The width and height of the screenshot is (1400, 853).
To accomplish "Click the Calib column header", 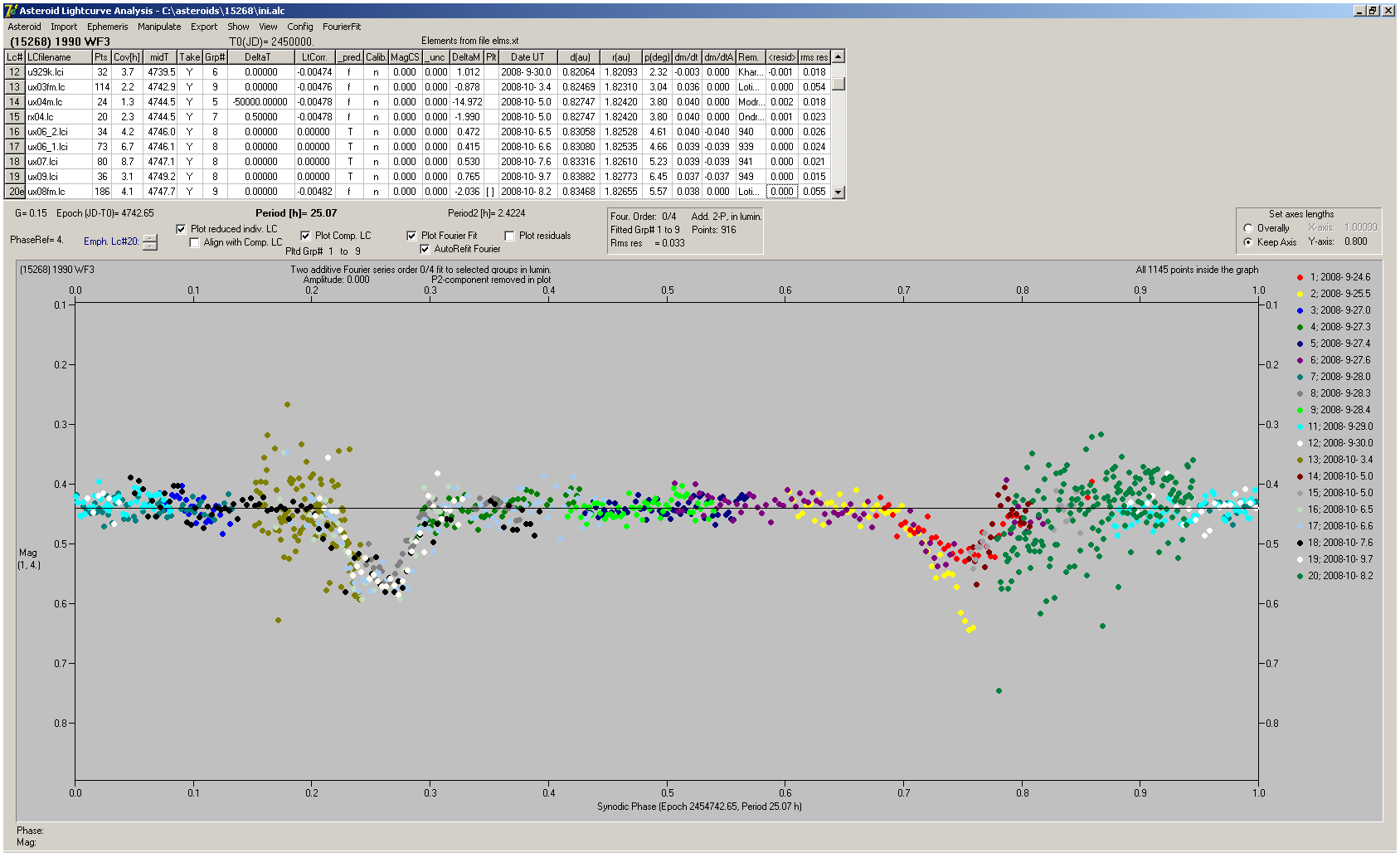I will 376,57.
